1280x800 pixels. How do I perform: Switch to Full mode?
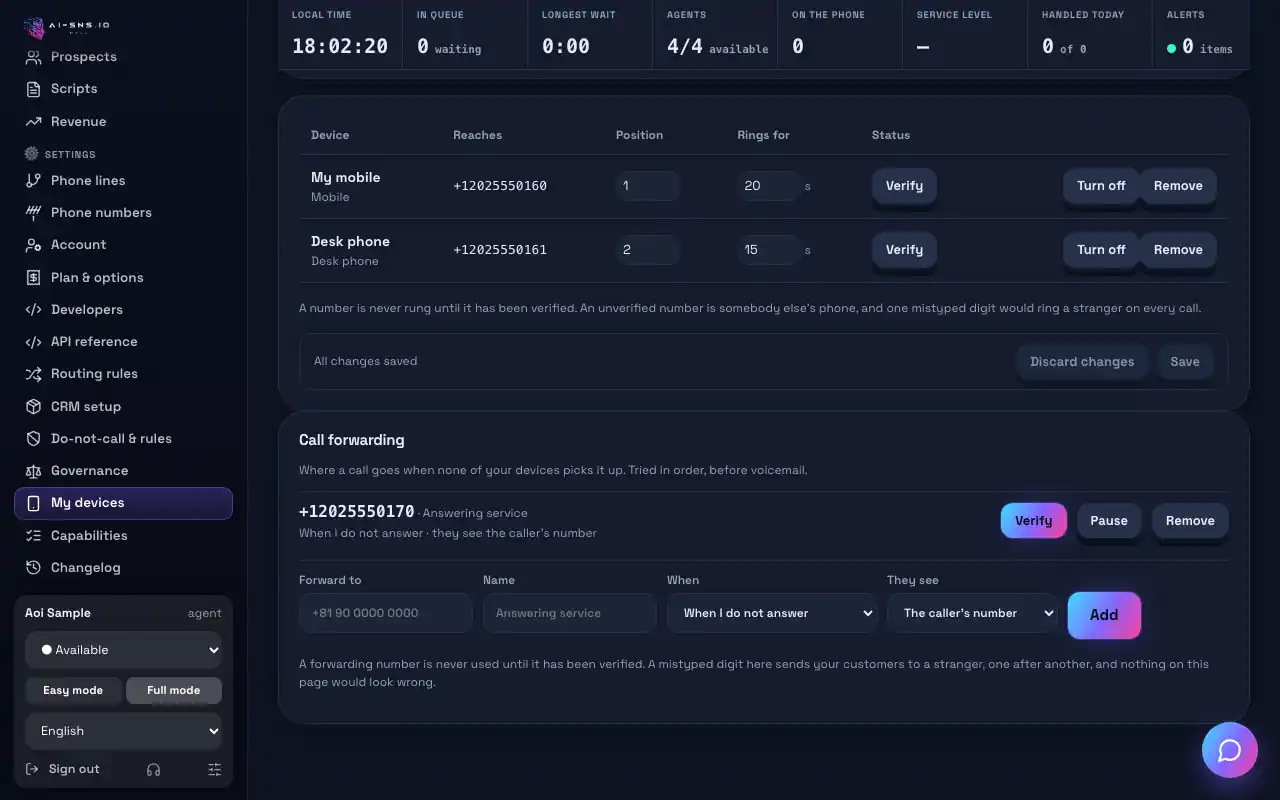pyautogui.click(x=174, y=690)
